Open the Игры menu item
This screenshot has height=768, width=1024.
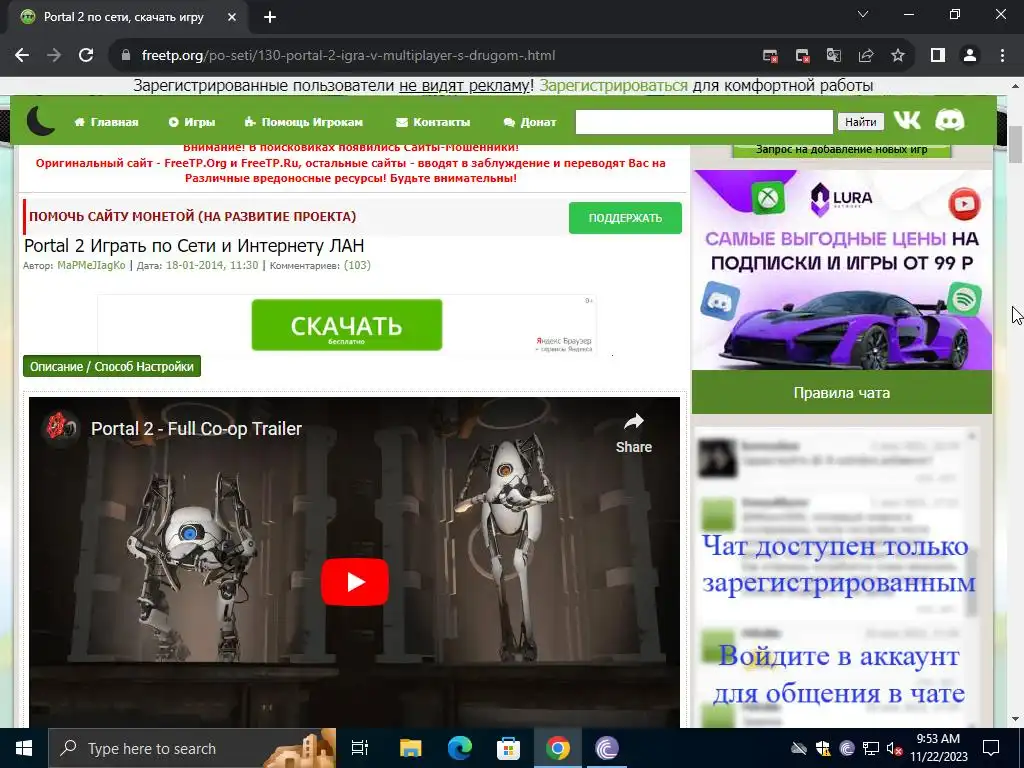click(192, 122)
